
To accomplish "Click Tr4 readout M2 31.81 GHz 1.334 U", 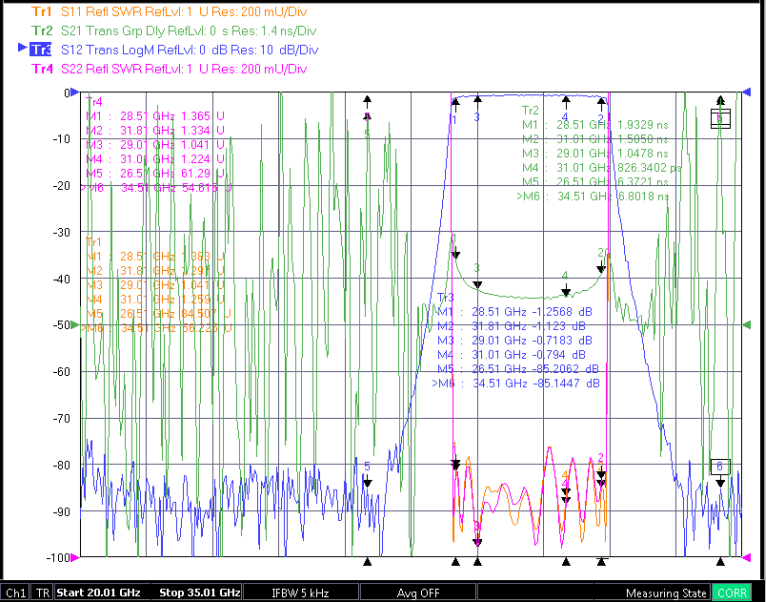I will tap(155, 130).
